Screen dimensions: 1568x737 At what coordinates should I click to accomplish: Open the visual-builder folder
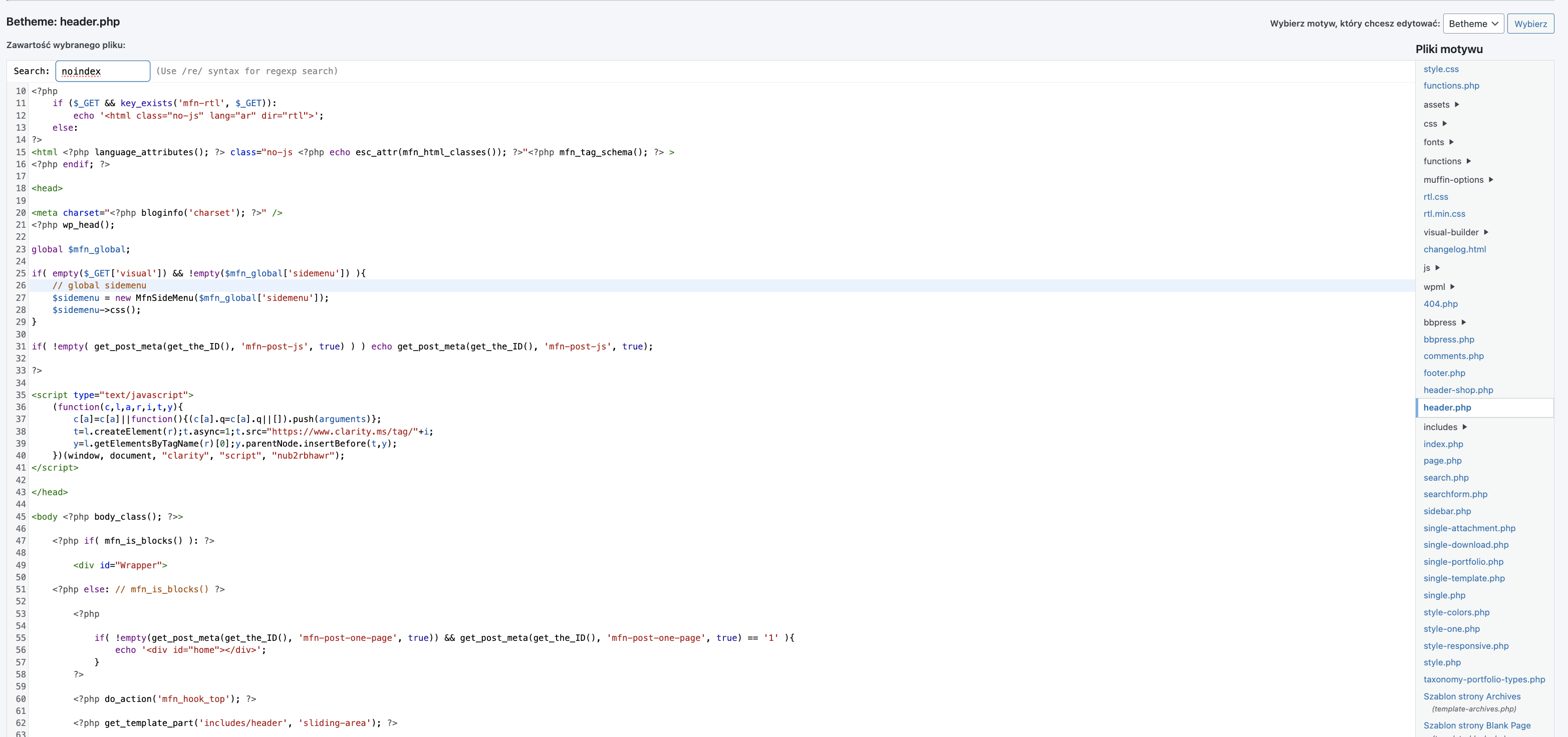pos(1455,232)
